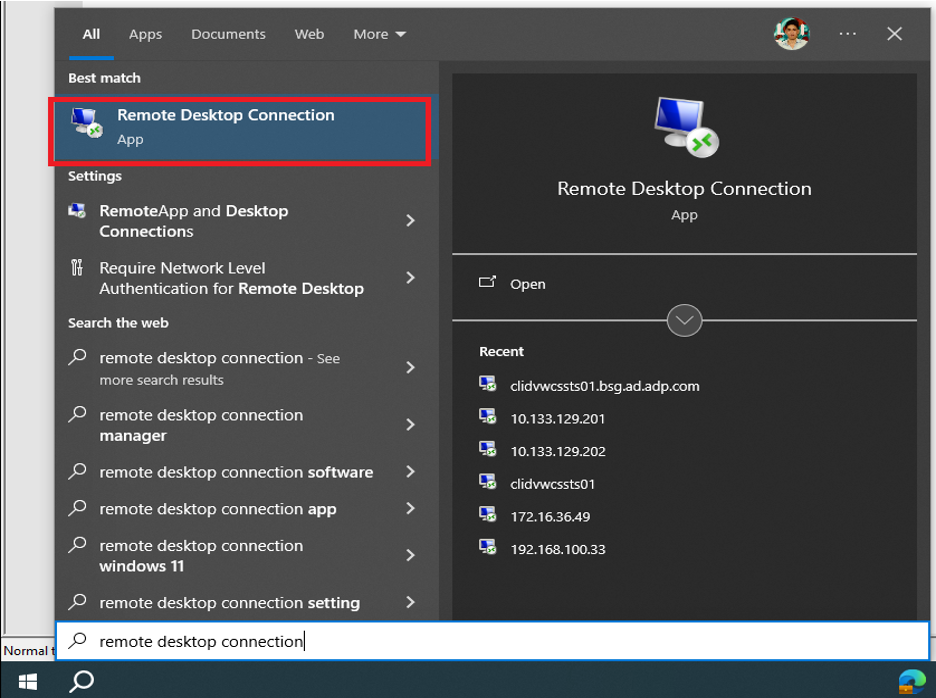Click the Require Network Level Authentication tools icon
The image size is (936, 698).
click(77, 267)
